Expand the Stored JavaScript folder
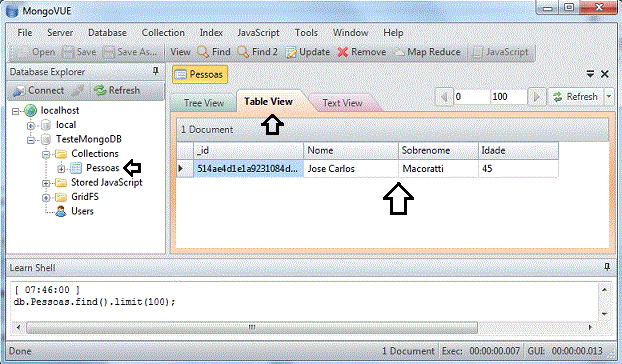The height and width of the screenshot is (364, 622). click(x=46, y=183)
